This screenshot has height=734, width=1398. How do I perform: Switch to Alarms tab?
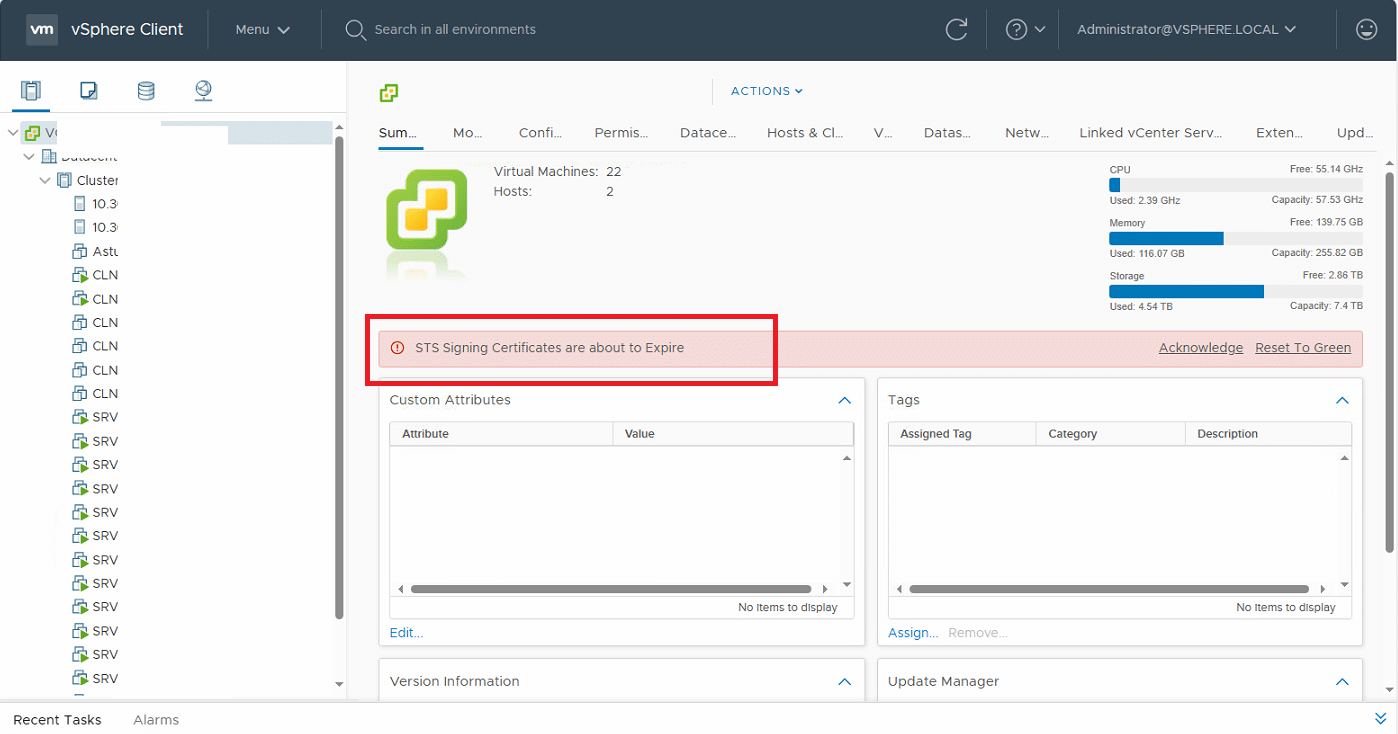click(156, 720)
